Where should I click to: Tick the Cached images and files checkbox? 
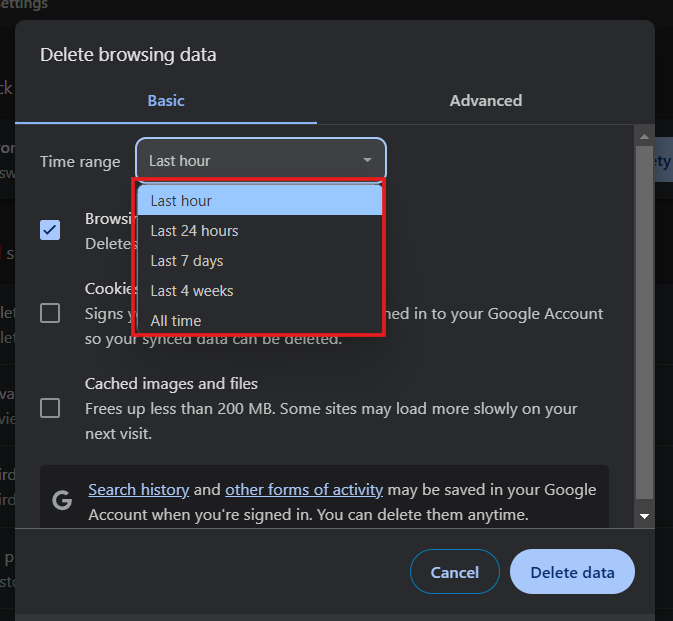tap(50, 408)
